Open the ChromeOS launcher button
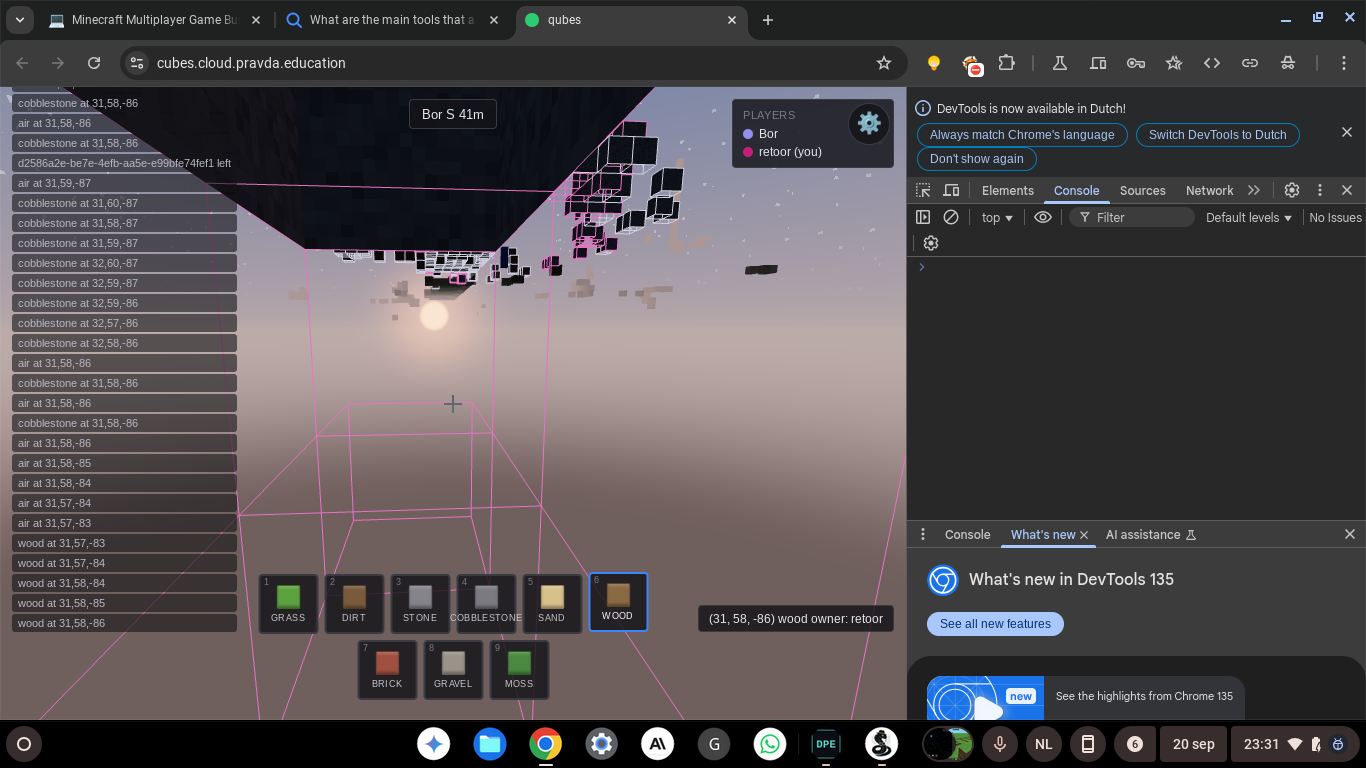This screenshot has height=768, width=1366. [24, 744]
